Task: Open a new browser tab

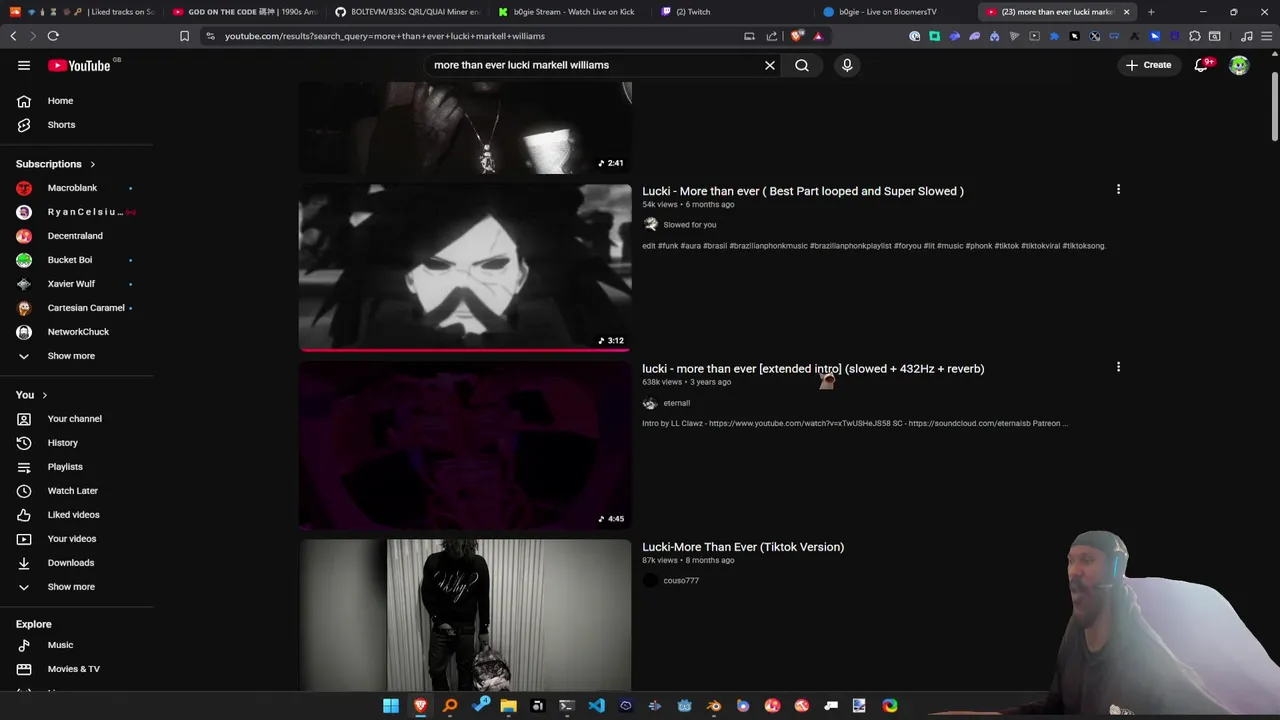Action: pos(1151,12)
